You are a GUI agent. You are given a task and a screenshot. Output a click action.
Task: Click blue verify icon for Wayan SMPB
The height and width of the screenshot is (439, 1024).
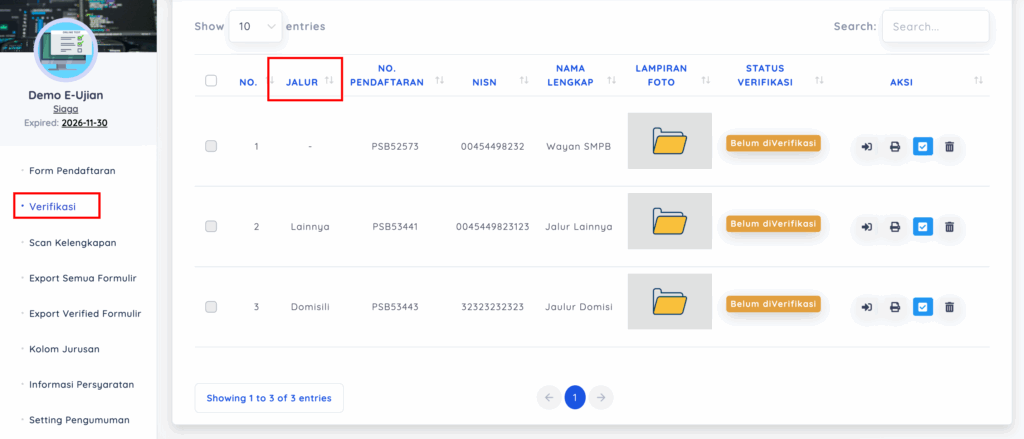click(922, 147)
